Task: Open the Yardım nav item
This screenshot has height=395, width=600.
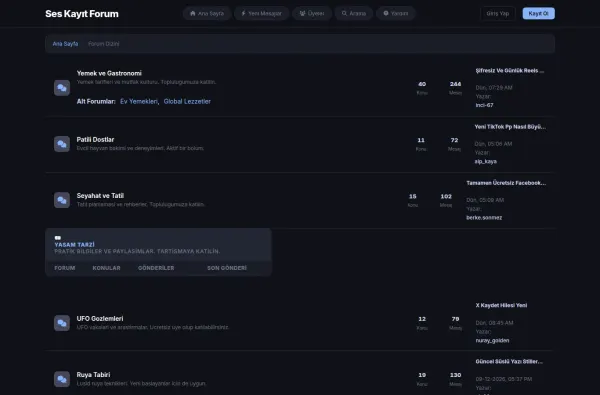Action: pos(396,13)
